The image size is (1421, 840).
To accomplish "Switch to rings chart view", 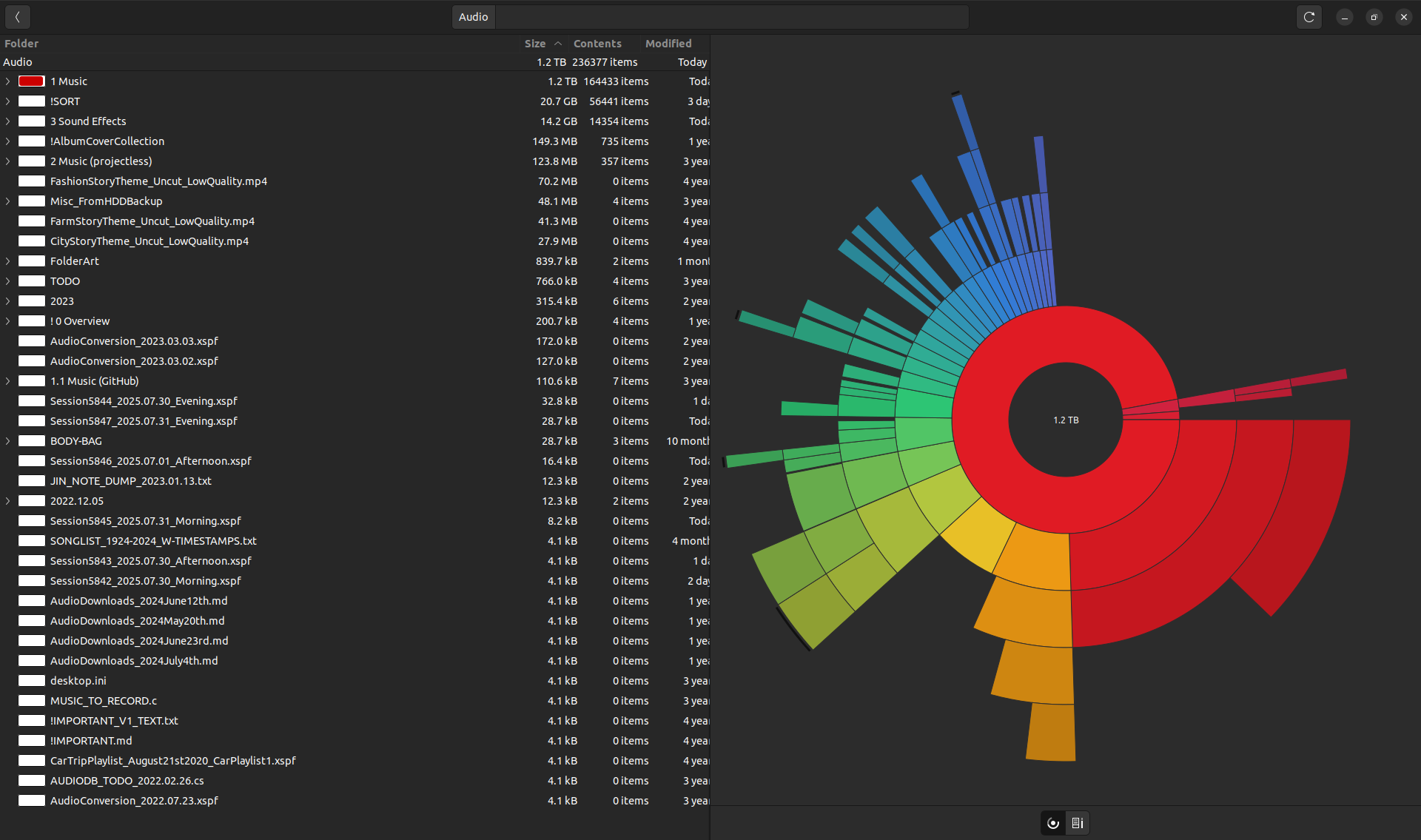I will click(1053, 823).
